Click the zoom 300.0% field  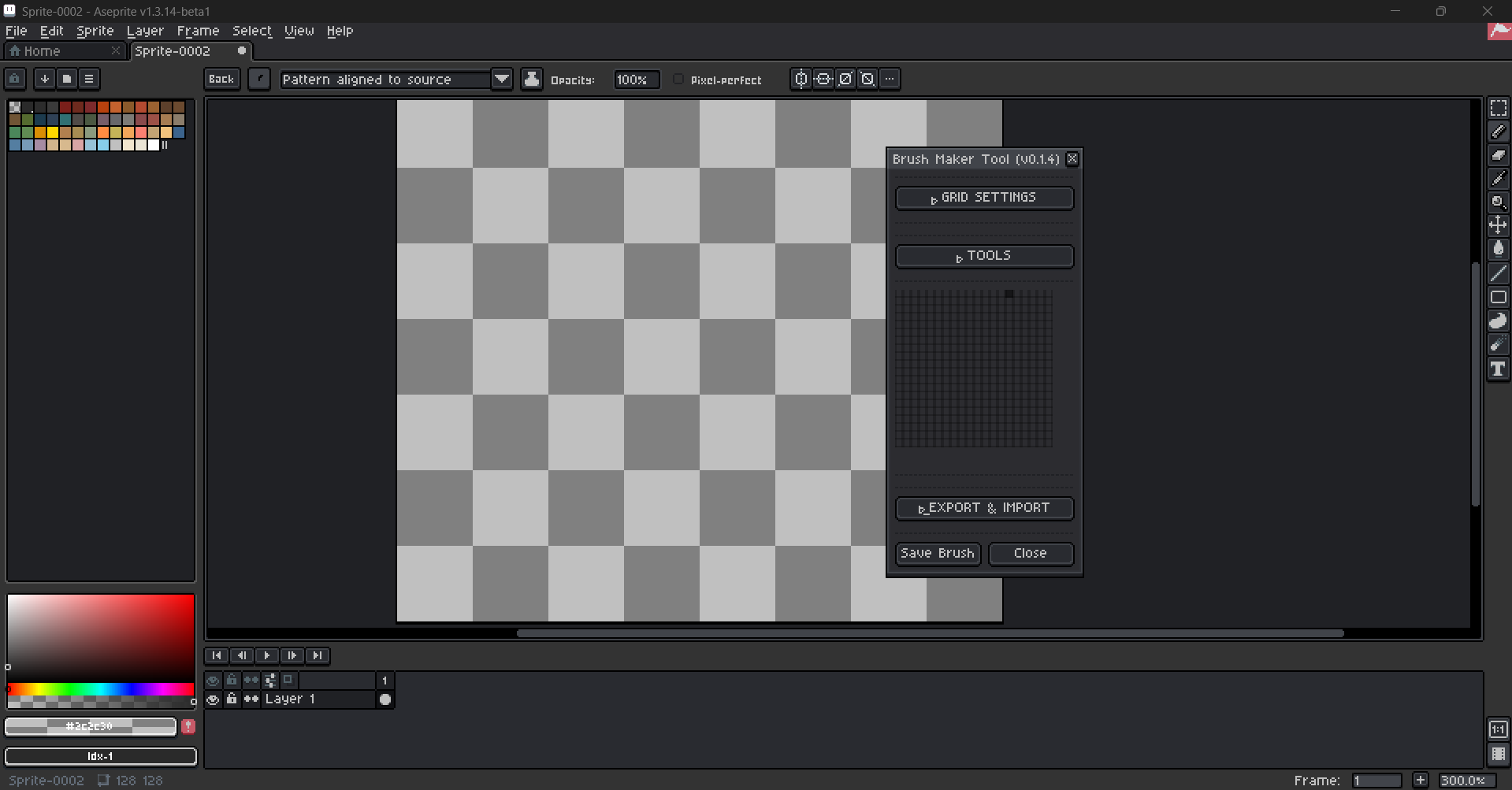click(x=1467, y=781)
